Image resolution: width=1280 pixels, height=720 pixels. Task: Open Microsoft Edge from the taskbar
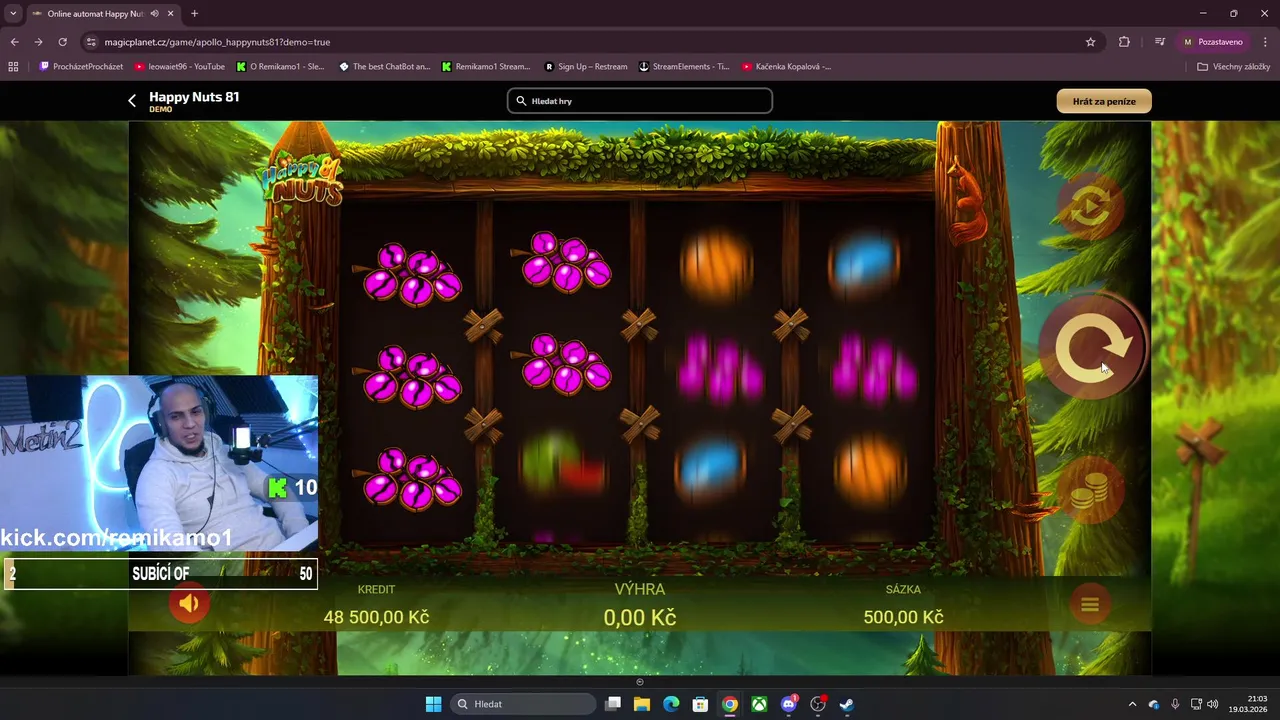[671, 704]
